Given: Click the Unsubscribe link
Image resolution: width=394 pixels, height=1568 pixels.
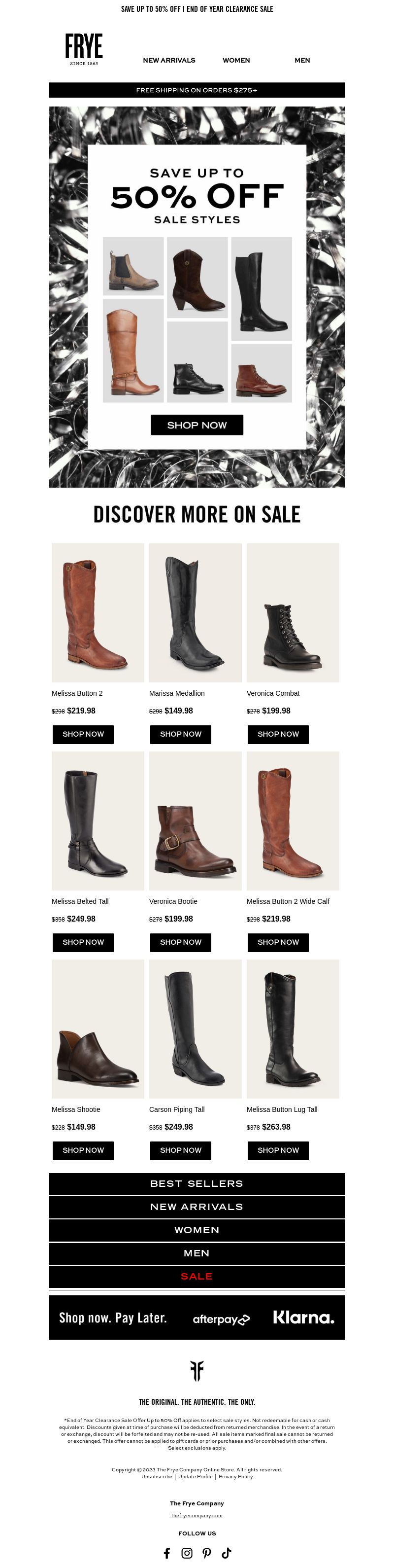Looking at the screenshot, I should pos(157,1476).
